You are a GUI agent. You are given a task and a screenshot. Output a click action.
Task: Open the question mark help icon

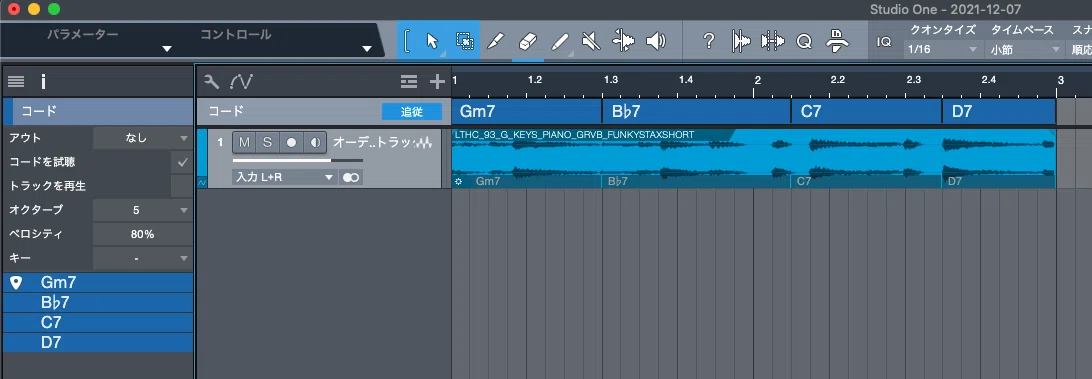tap(709, 41)
